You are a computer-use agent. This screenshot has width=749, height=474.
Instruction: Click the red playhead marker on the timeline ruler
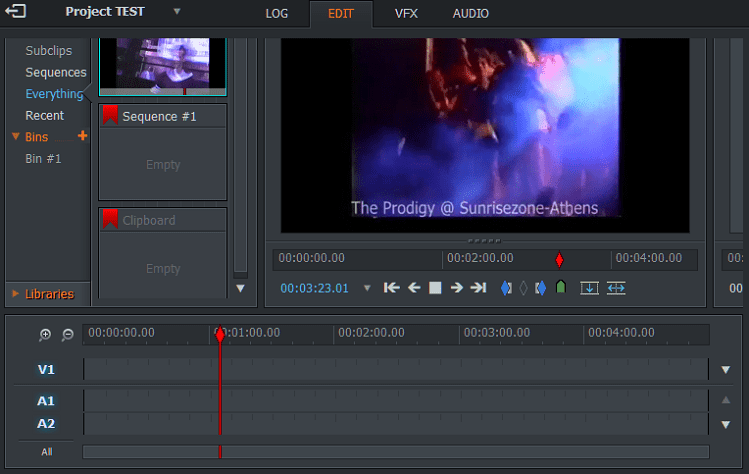tap(220, 334)
